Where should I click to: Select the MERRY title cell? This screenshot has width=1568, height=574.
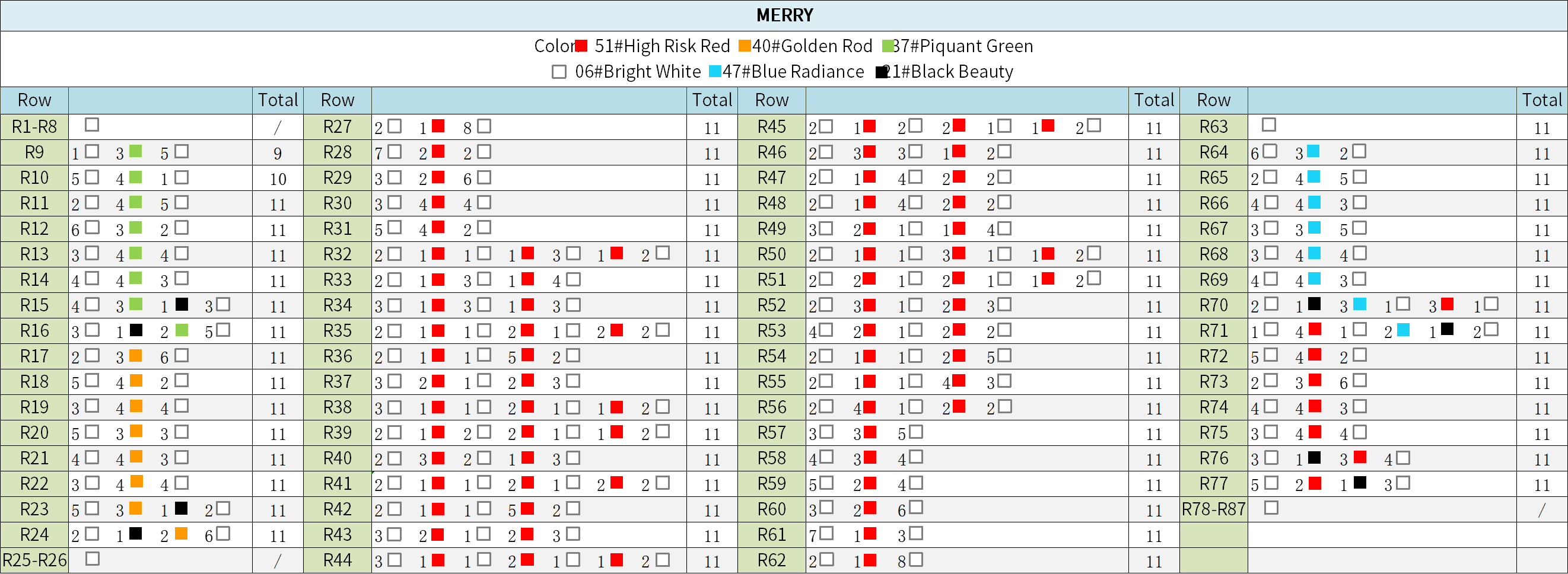[x=784, y=15]
